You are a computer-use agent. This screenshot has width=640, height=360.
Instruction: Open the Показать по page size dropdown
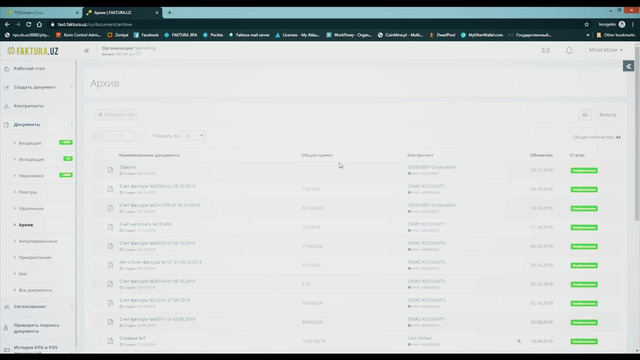[x=193, y=136]
